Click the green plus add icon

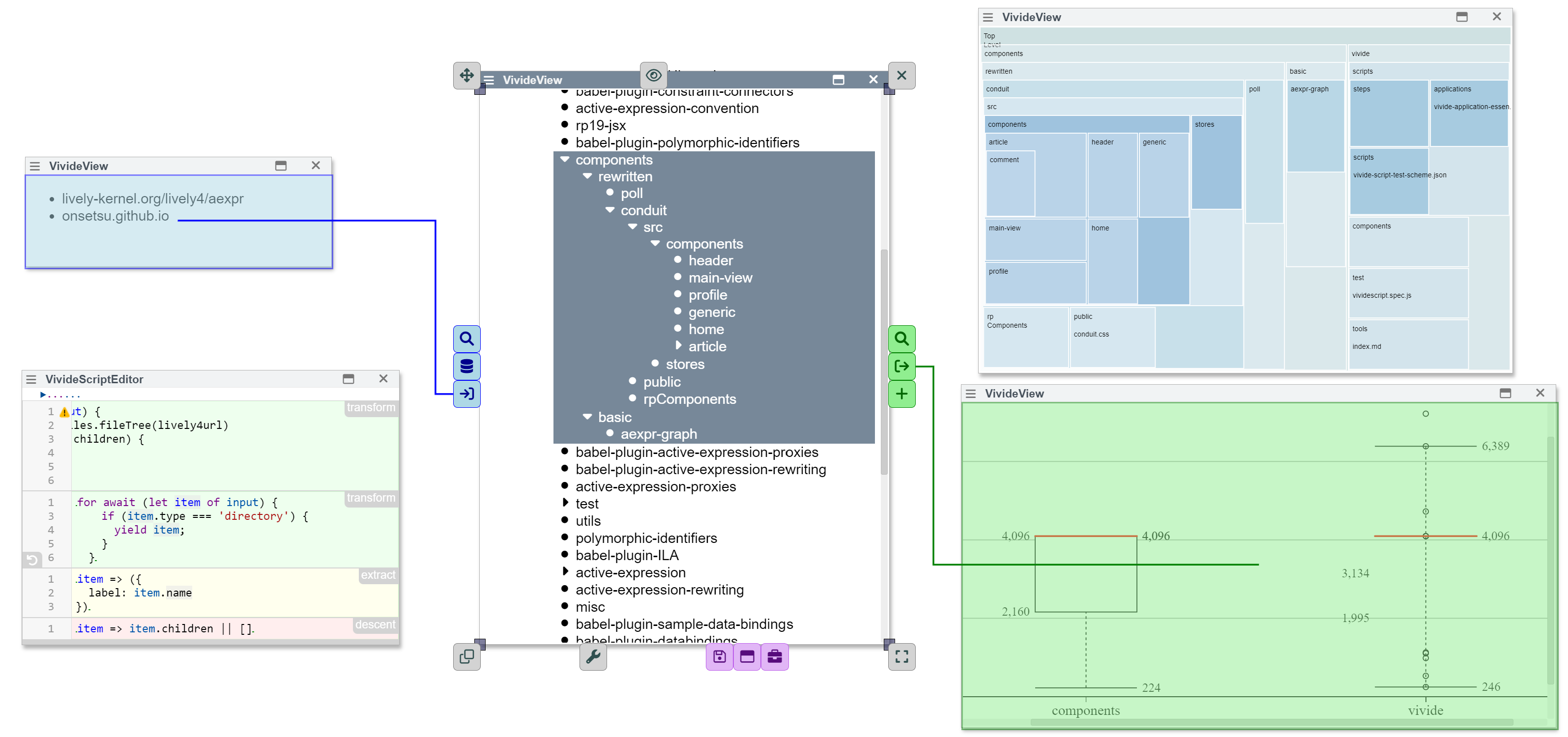pyautogui.click(x=901, y=394)
